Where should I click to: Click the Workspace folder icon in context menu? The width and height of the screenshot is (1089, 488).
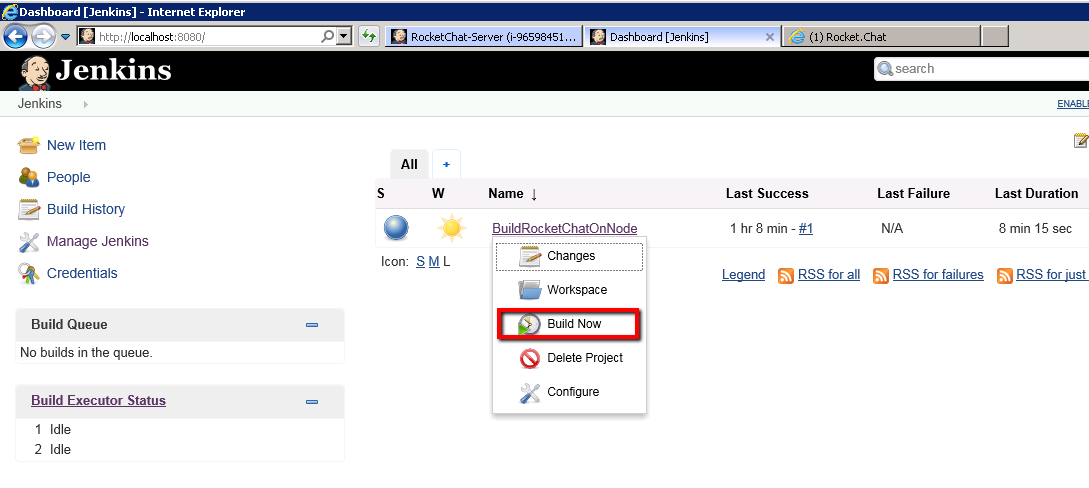[530, 289]
